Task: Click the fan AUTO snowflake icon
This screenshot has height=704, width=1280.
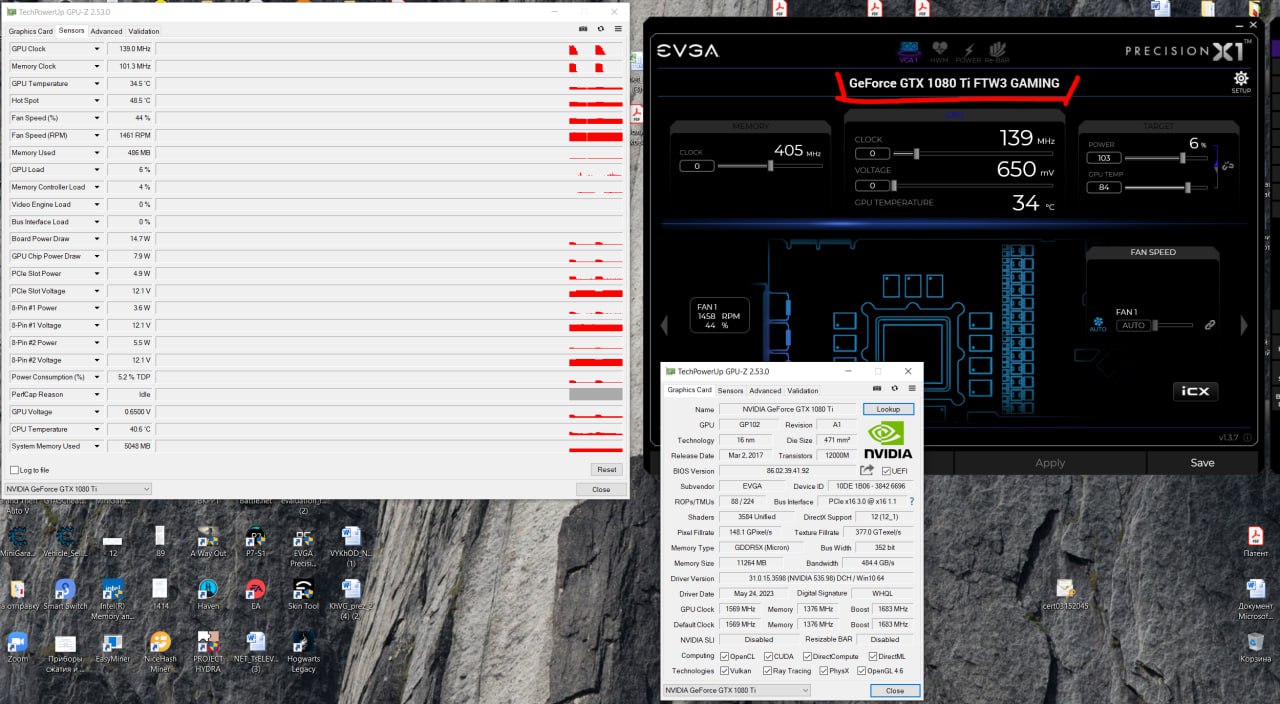Action: pyautogui.click(x=1098, y=323)
